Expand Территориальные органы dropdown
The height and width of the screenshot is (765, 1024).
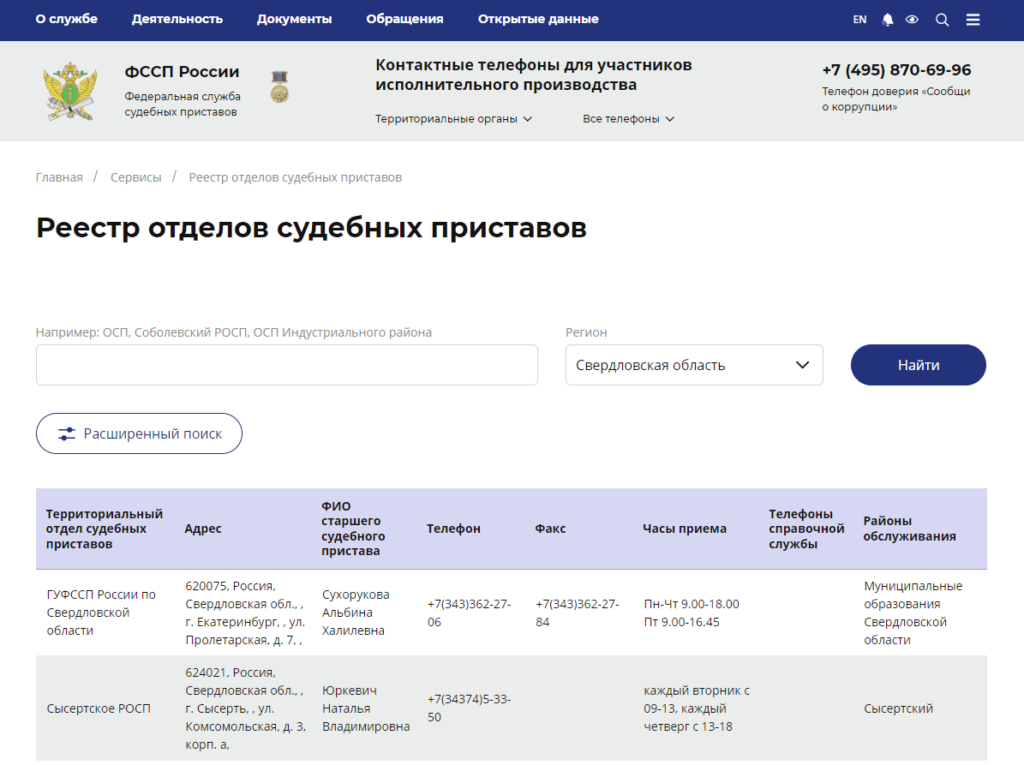tap(453, 119)
